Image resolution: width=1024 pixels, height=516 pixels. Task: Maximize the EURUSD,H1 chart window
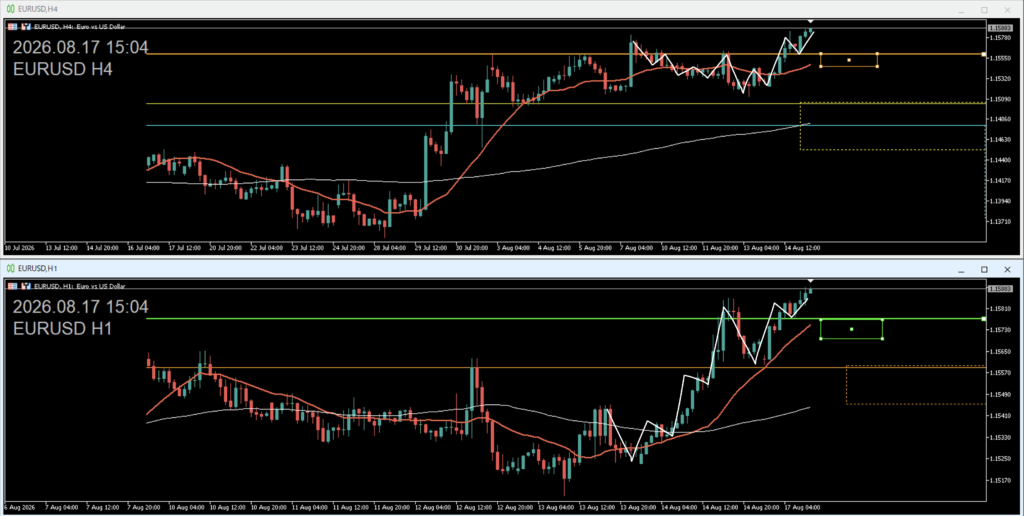coord(984,269)
